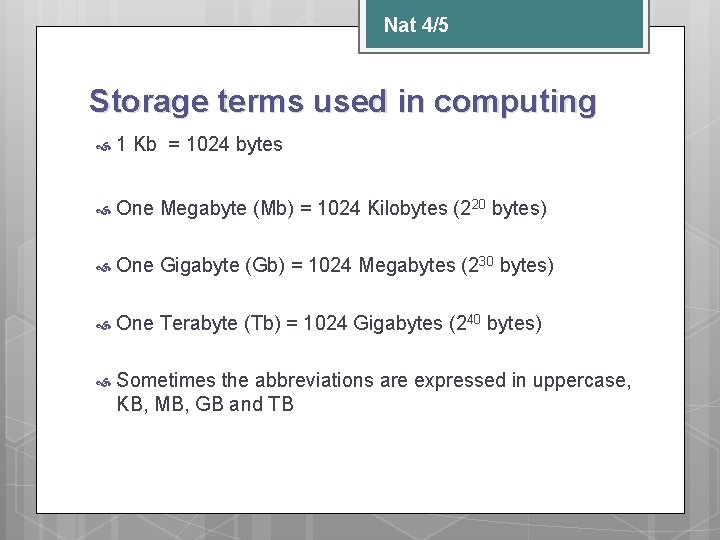Click the bullet icon beside 1 Kb line
Screen dimensions: 720x540
[x=103, y=147]
